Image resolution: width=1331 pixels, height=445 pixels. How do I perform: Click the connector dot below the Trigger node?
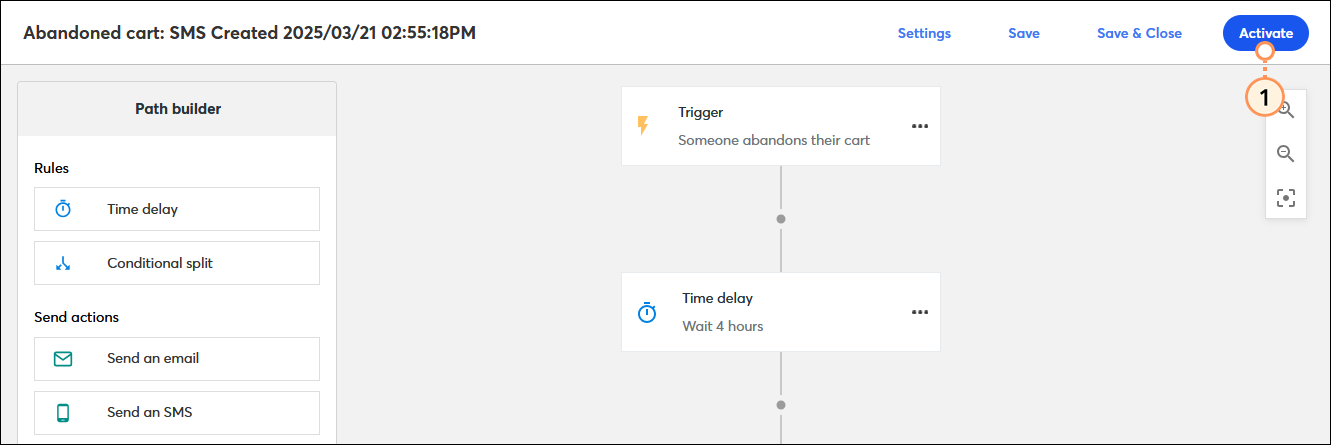[781, 218]
